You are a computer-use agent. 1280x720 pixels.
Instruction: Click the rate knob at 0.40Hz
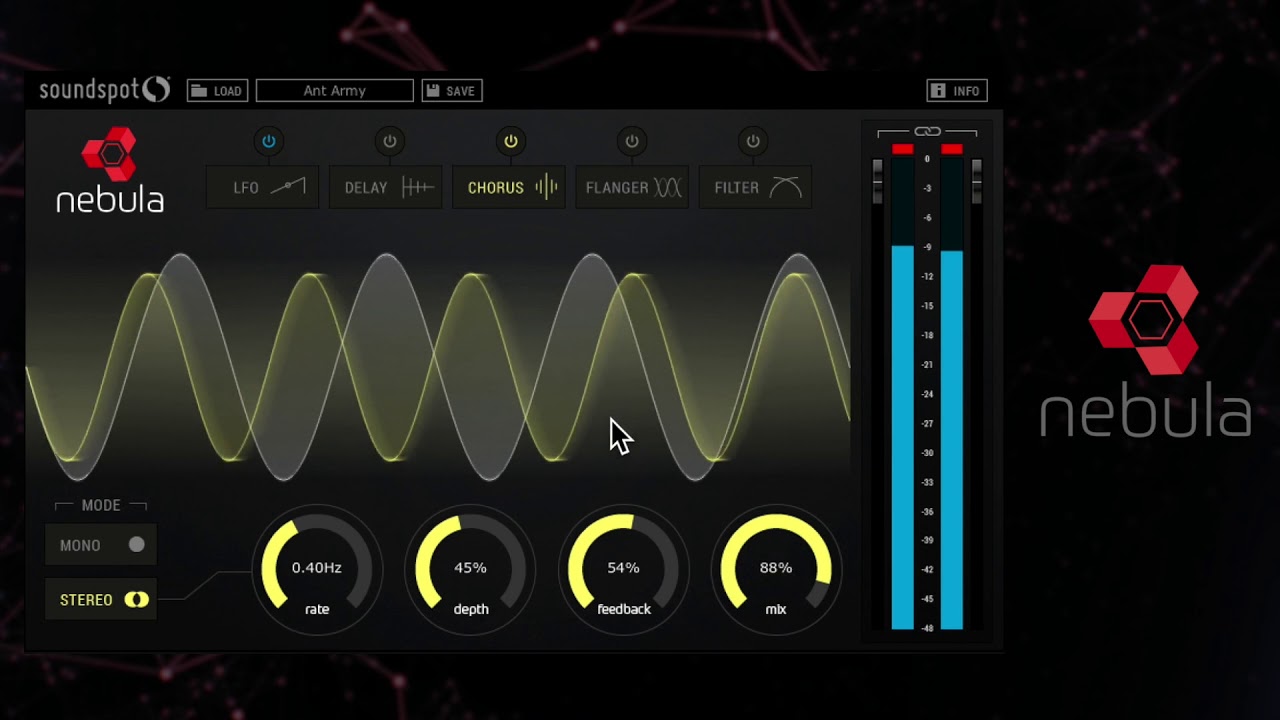(x=317, y=571)
